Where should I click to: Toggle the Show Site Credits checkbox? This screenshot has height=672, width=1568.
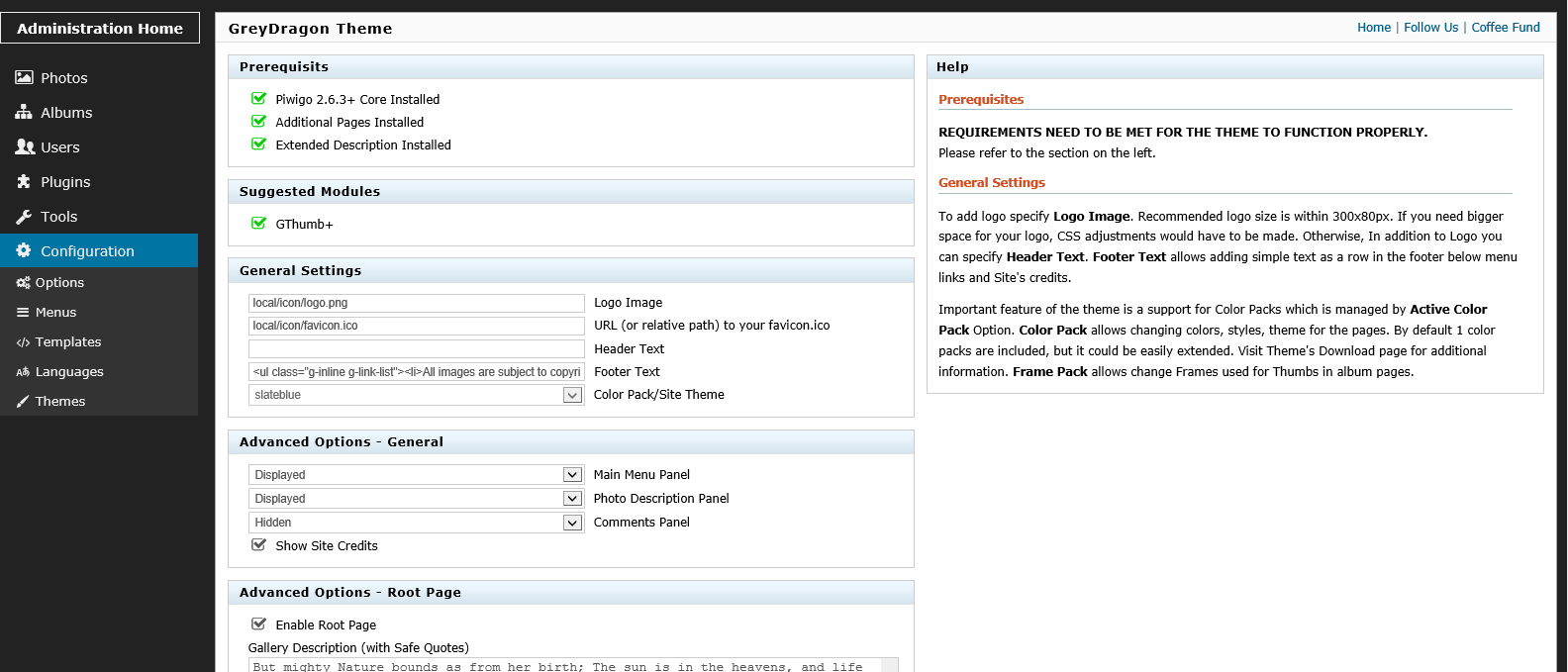point(258,544)
